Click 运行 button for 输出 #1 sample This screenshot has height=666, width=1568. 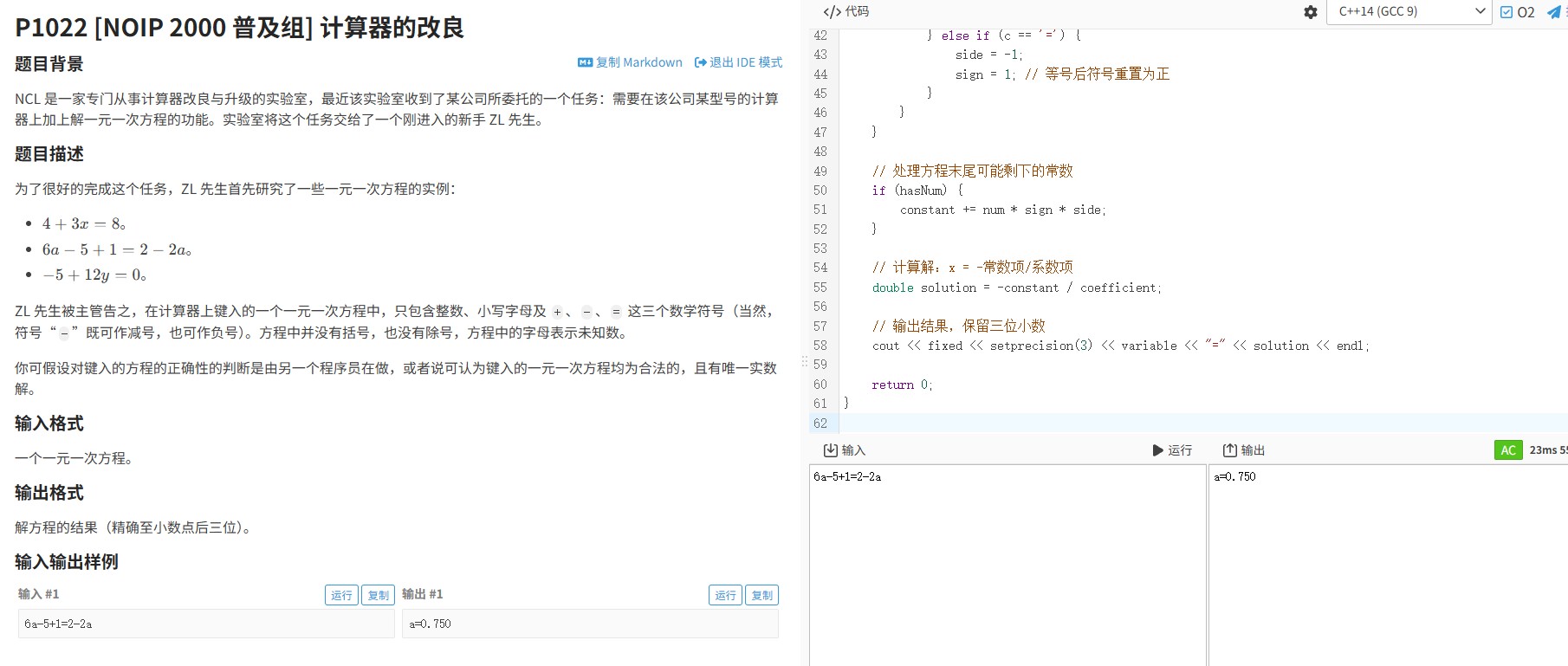pos(725,595)
